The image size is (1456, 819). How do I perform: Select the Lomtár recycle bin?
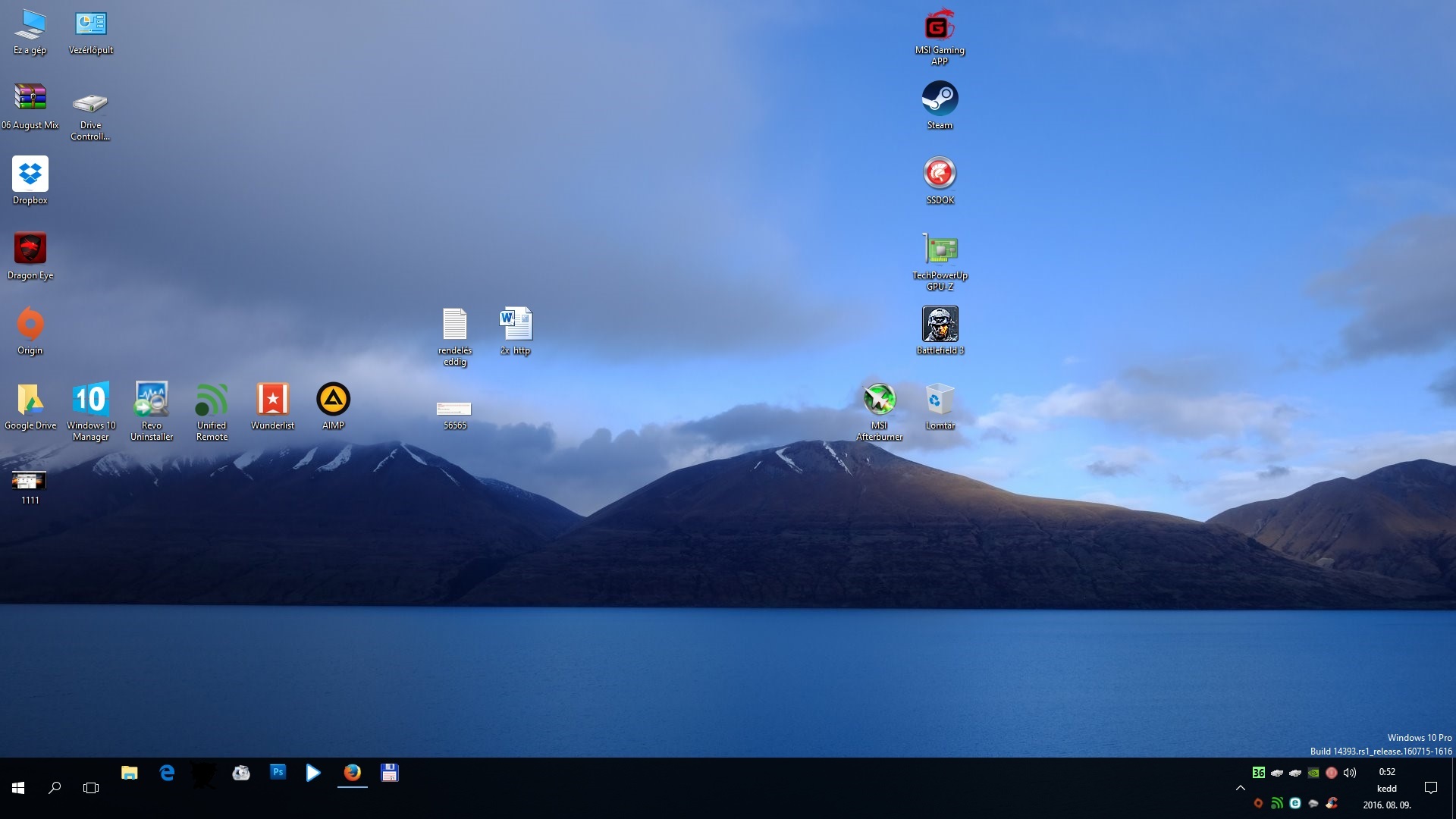[940, 407]
